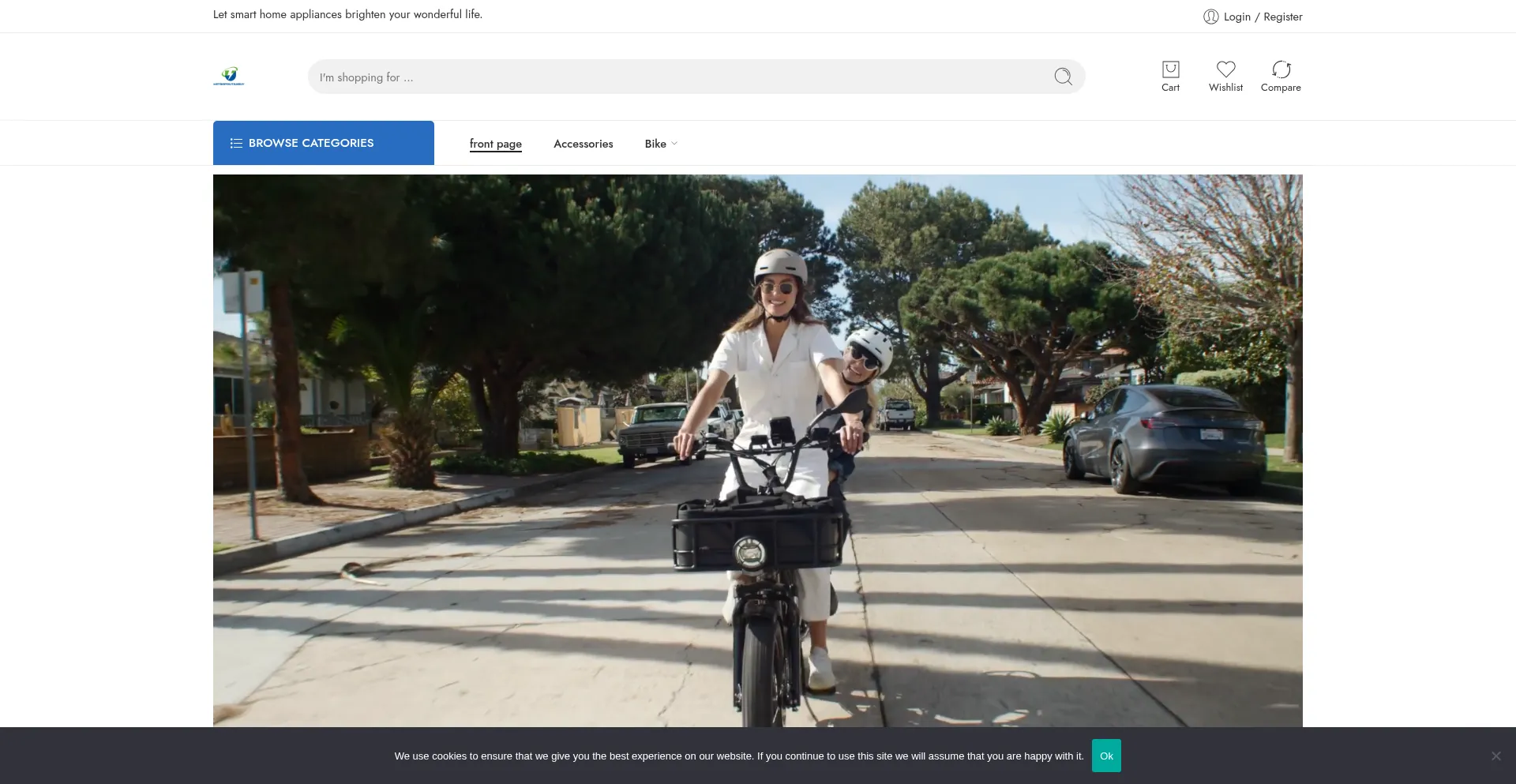Click the hero image of the cyclists
The width and height of the screenshot is (1516, 784).
pyautogui.click(x=757, y=450)
